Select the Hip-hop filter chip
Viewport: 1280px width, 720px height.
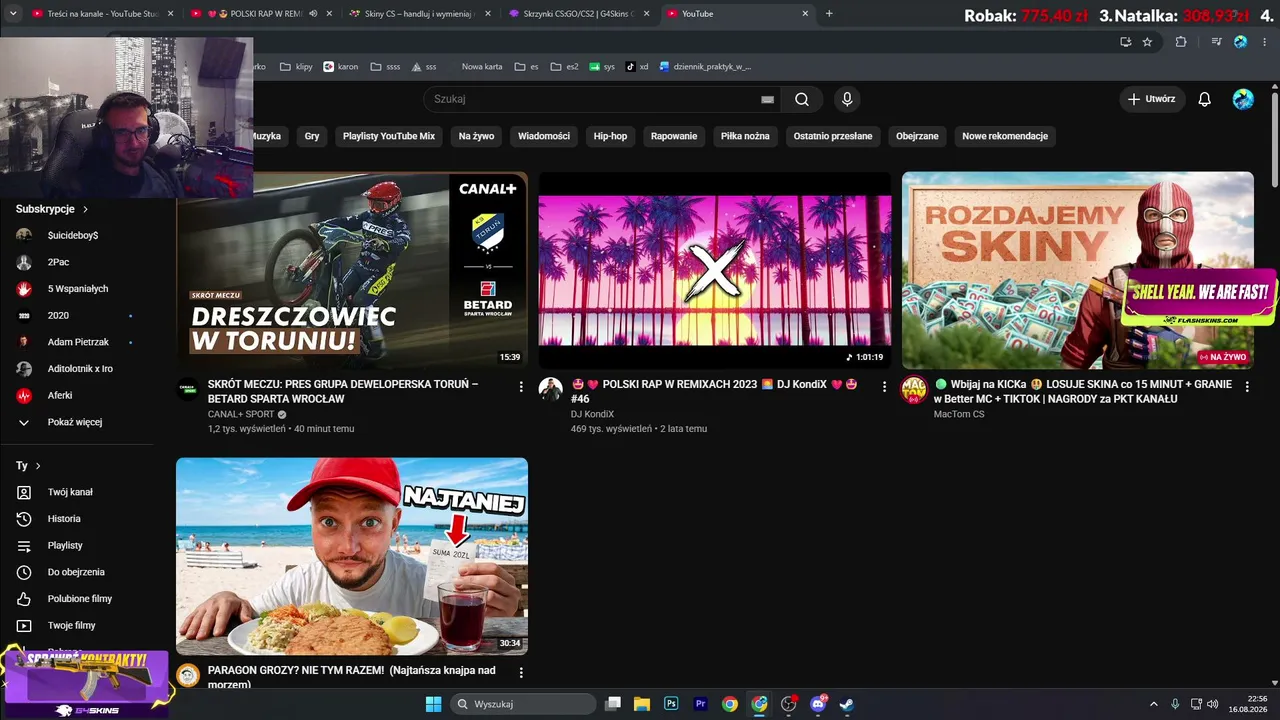[610, 136]
